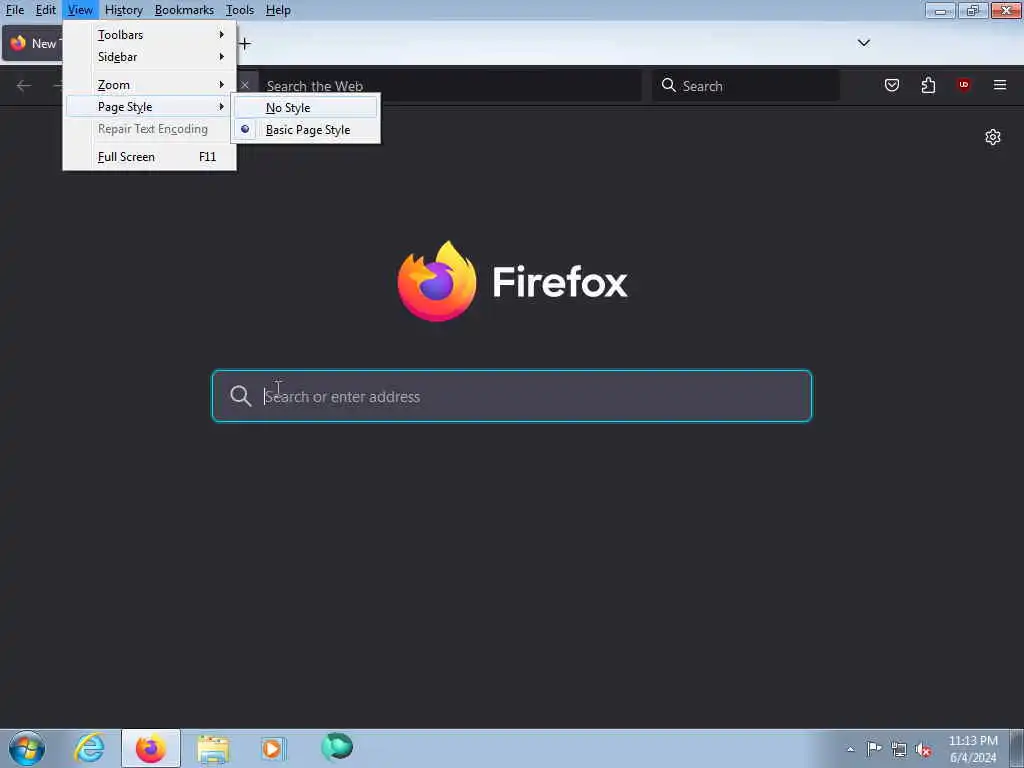Open the Windows Start menu

click(27, 748)
